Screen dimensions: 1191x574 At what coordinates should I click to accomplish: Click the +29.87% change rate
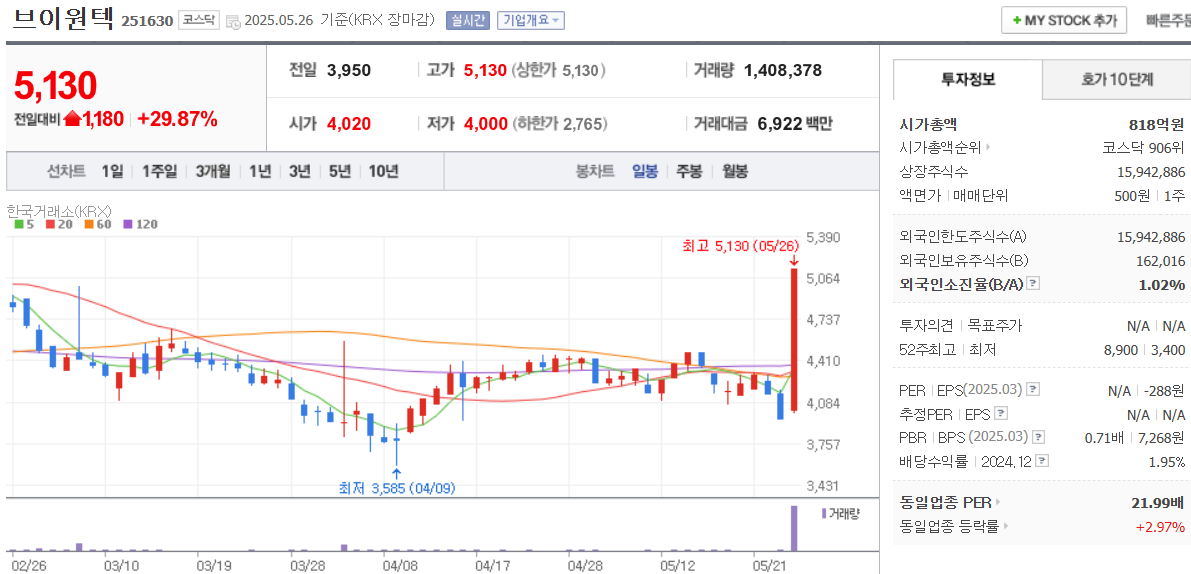177,119
